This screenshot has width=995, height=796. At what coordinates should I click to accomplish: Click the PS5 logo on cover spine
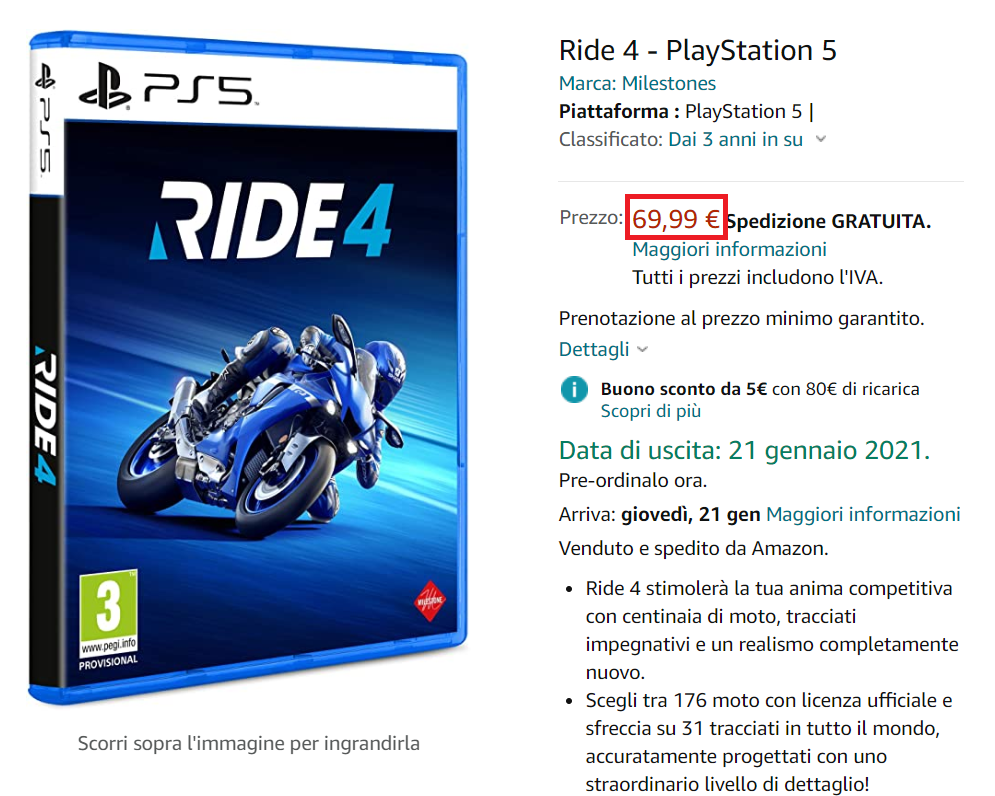pyautogui.click(x=45, y=121)
